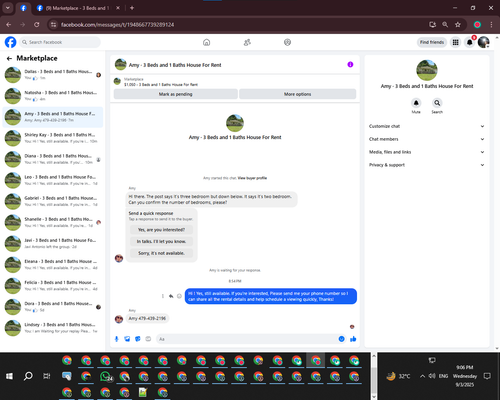This screenshot has width=500, height=400.
Task: Open the Shanelle conversation
Action: (53, 222)
